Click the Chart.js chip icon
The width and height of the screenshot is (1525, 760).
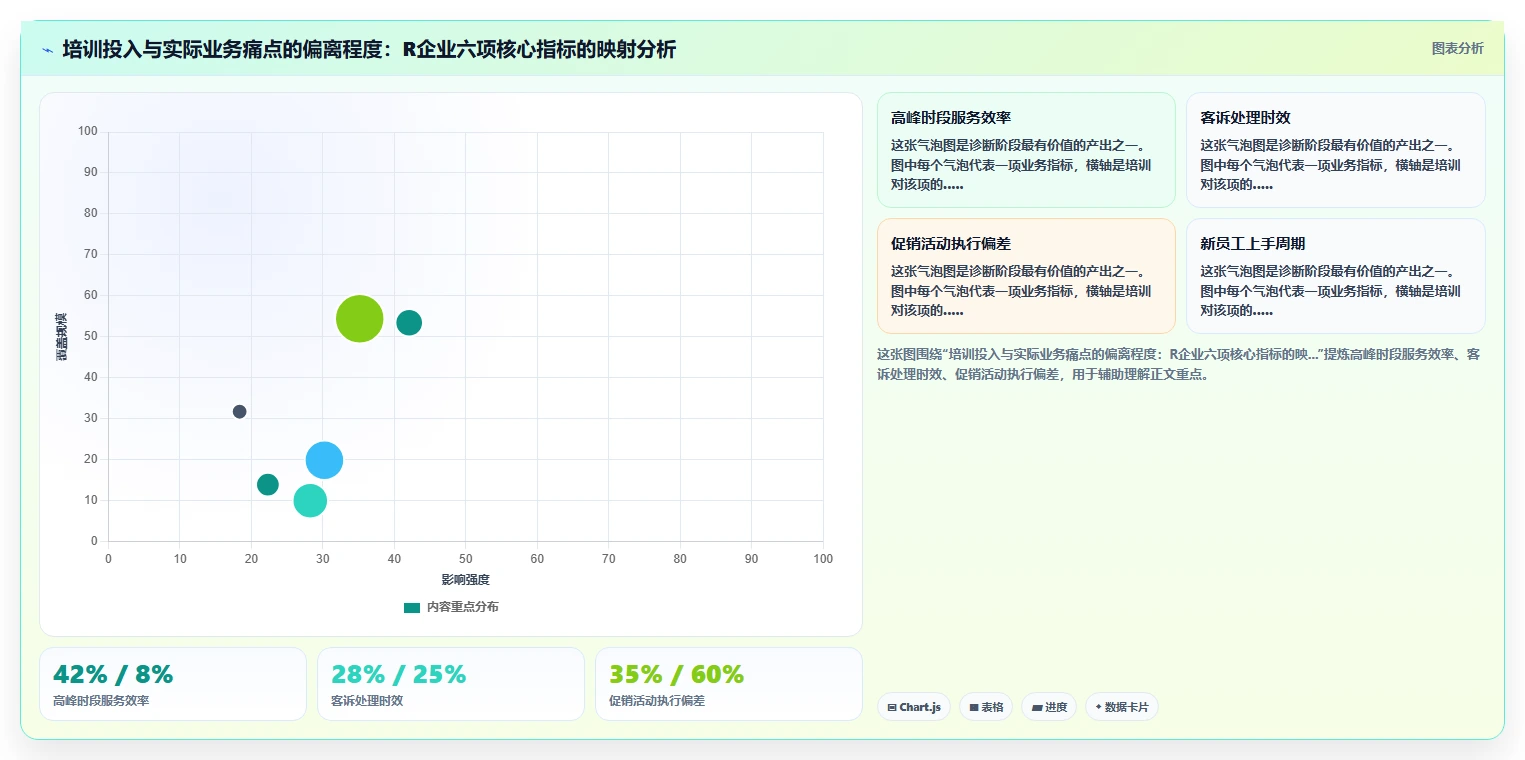(892, 707)
